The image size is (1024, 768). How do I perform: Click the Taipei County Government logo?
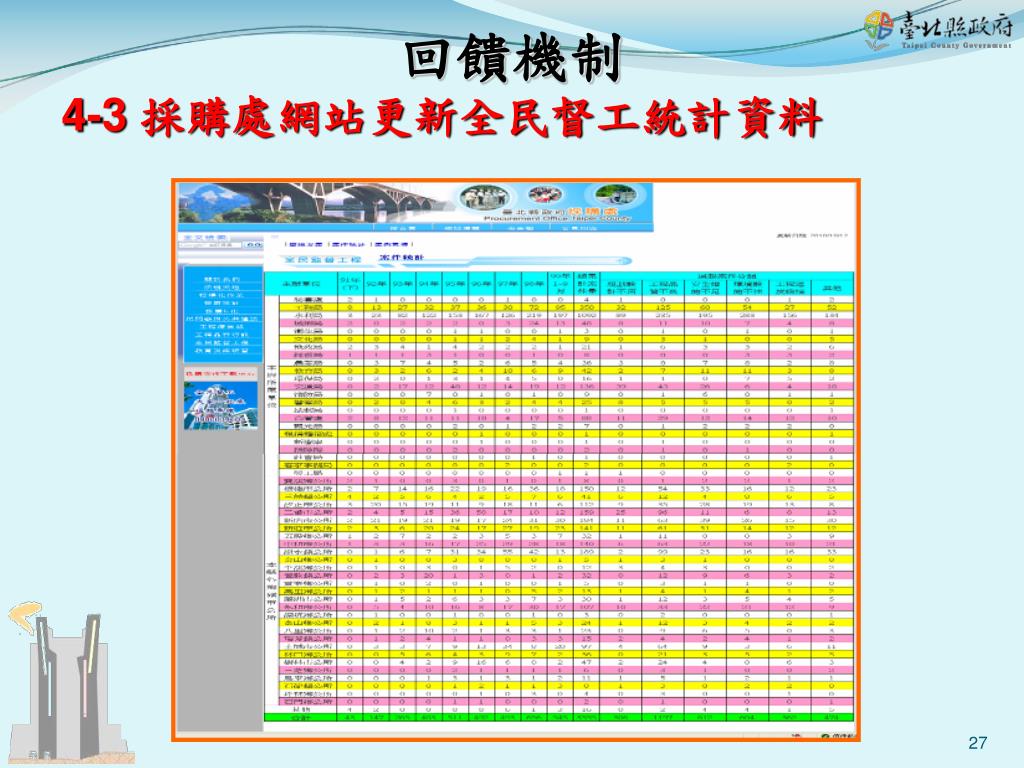[x=937, y=30]
